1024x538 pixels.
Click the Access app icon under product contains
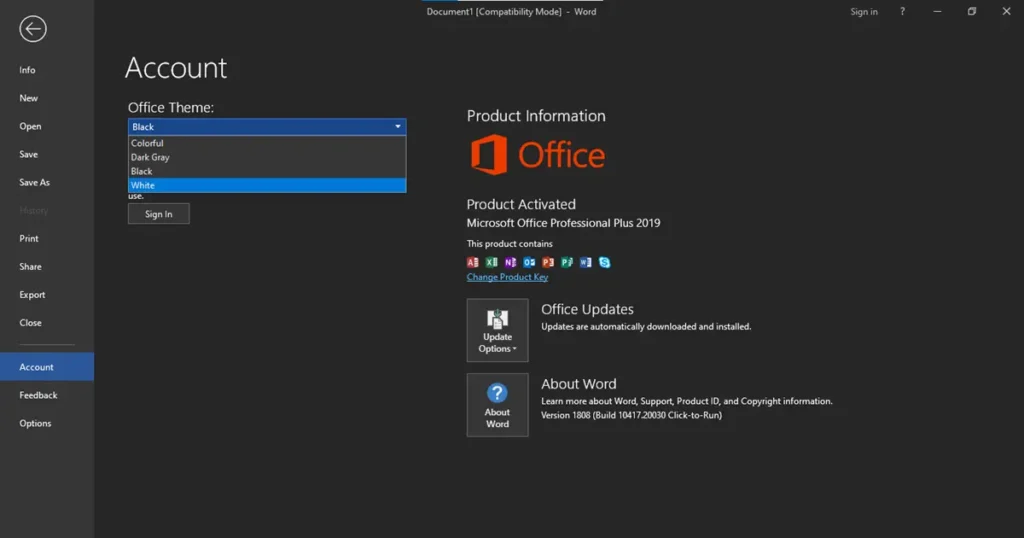click(473, 262)
